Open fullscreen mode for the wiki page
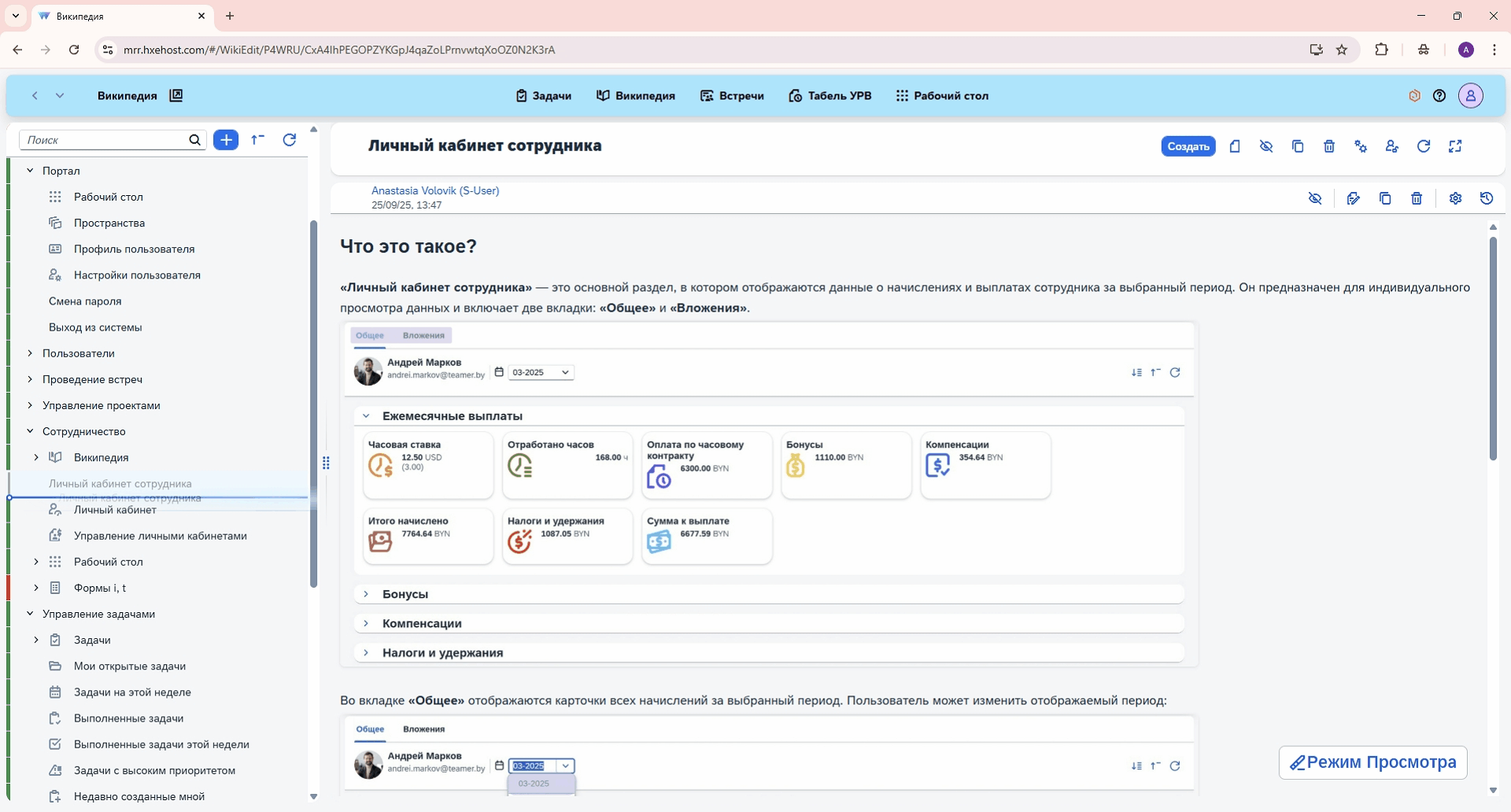Screen dimensions: 1511x812 [1455, 146]
